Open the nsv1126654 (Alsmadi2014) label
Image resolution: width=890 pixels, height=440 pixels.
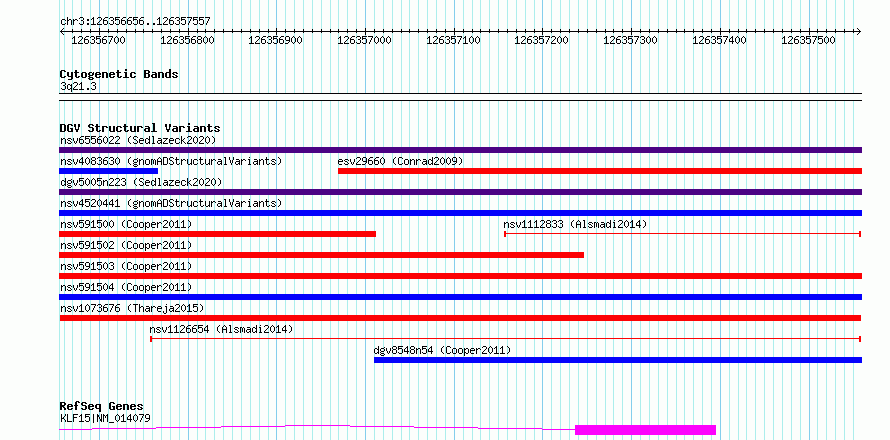coord(221,329)
